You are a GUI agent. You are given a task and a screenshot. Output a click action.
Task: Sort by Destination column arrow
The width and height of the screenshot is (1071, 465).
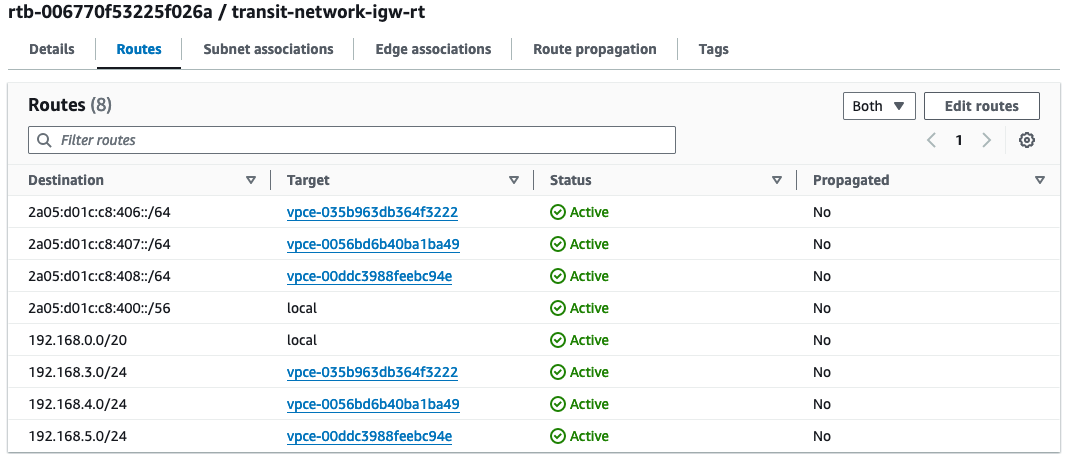click(x=251, y=180)
